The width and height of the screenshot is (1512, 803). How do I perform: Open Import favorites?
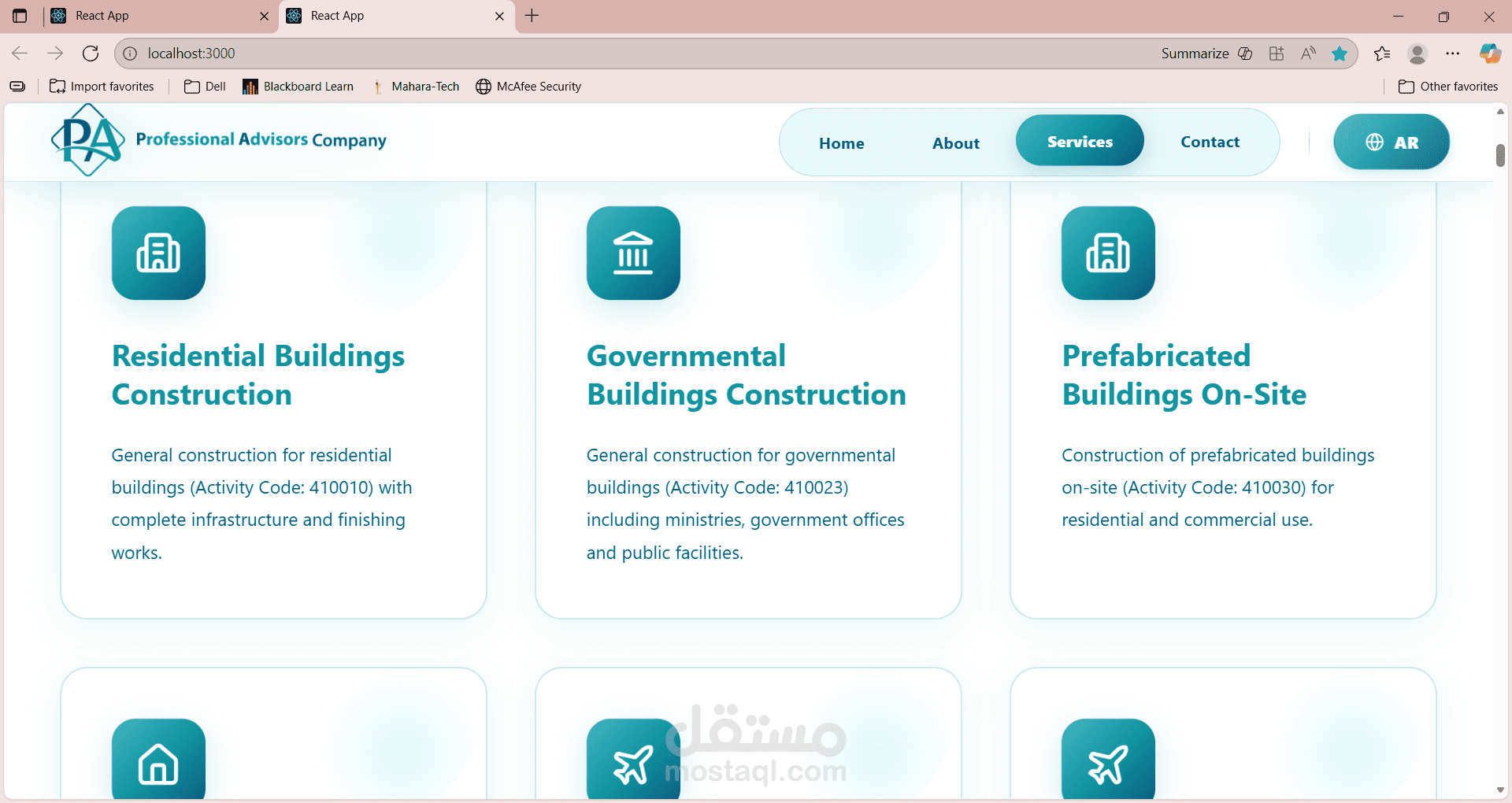coord(102,87)
